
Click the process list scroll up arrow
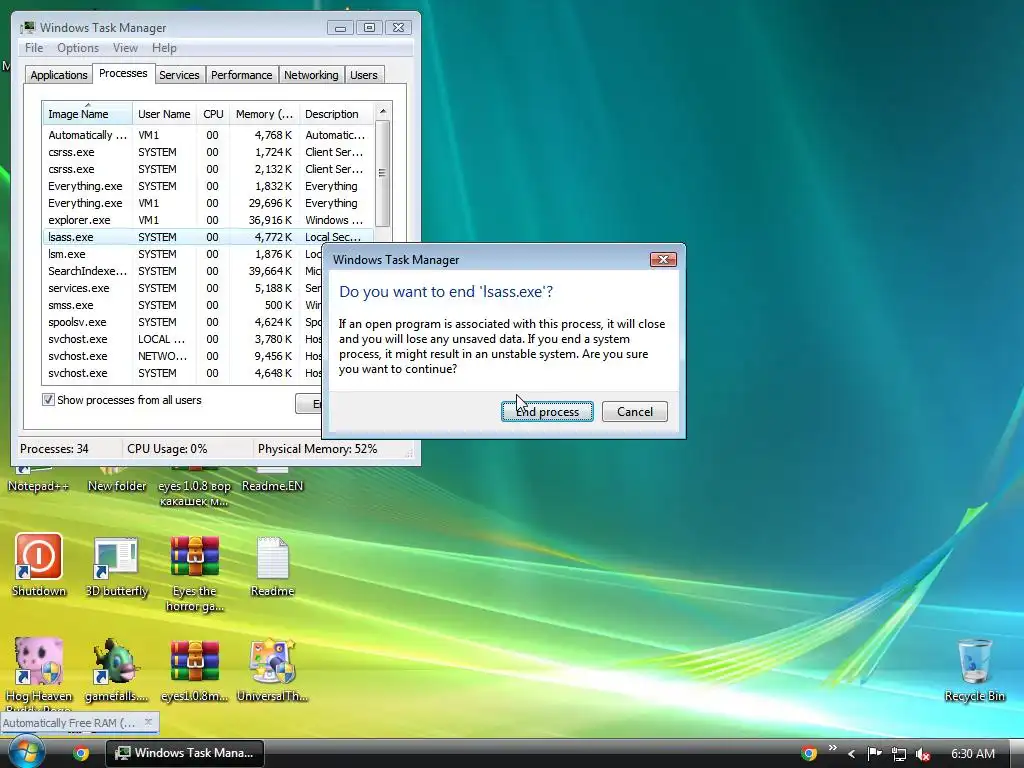click(x=383, y=112)
